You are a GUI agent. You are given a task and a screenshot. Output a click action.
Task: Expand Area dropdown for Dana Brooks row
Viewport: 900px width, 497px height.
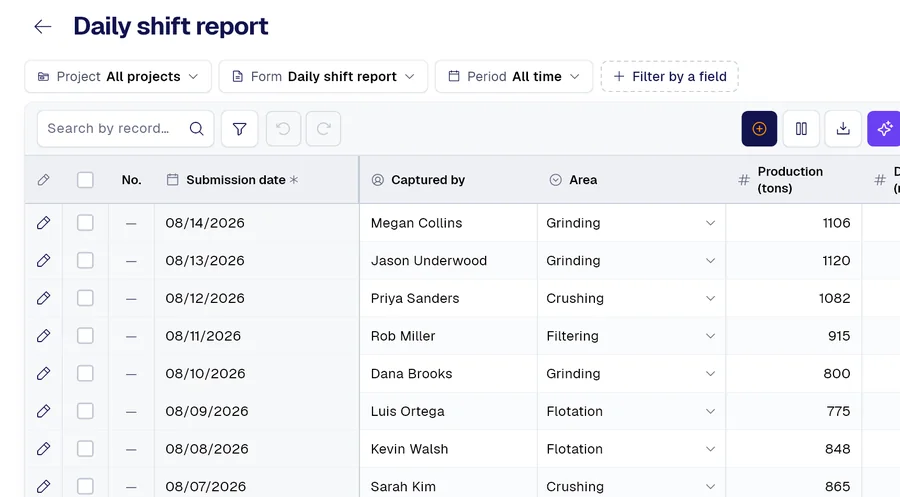coord(710,374)
